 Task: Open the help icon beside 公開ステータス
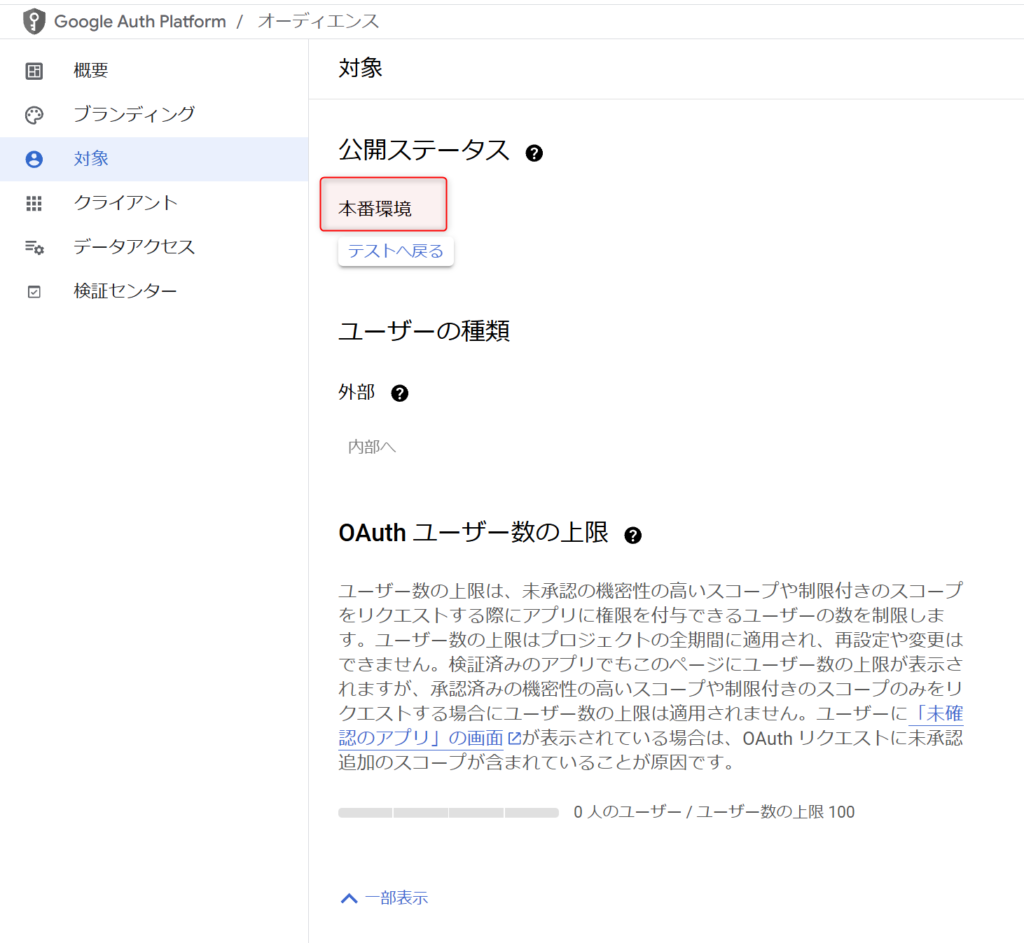click(534, 152)
